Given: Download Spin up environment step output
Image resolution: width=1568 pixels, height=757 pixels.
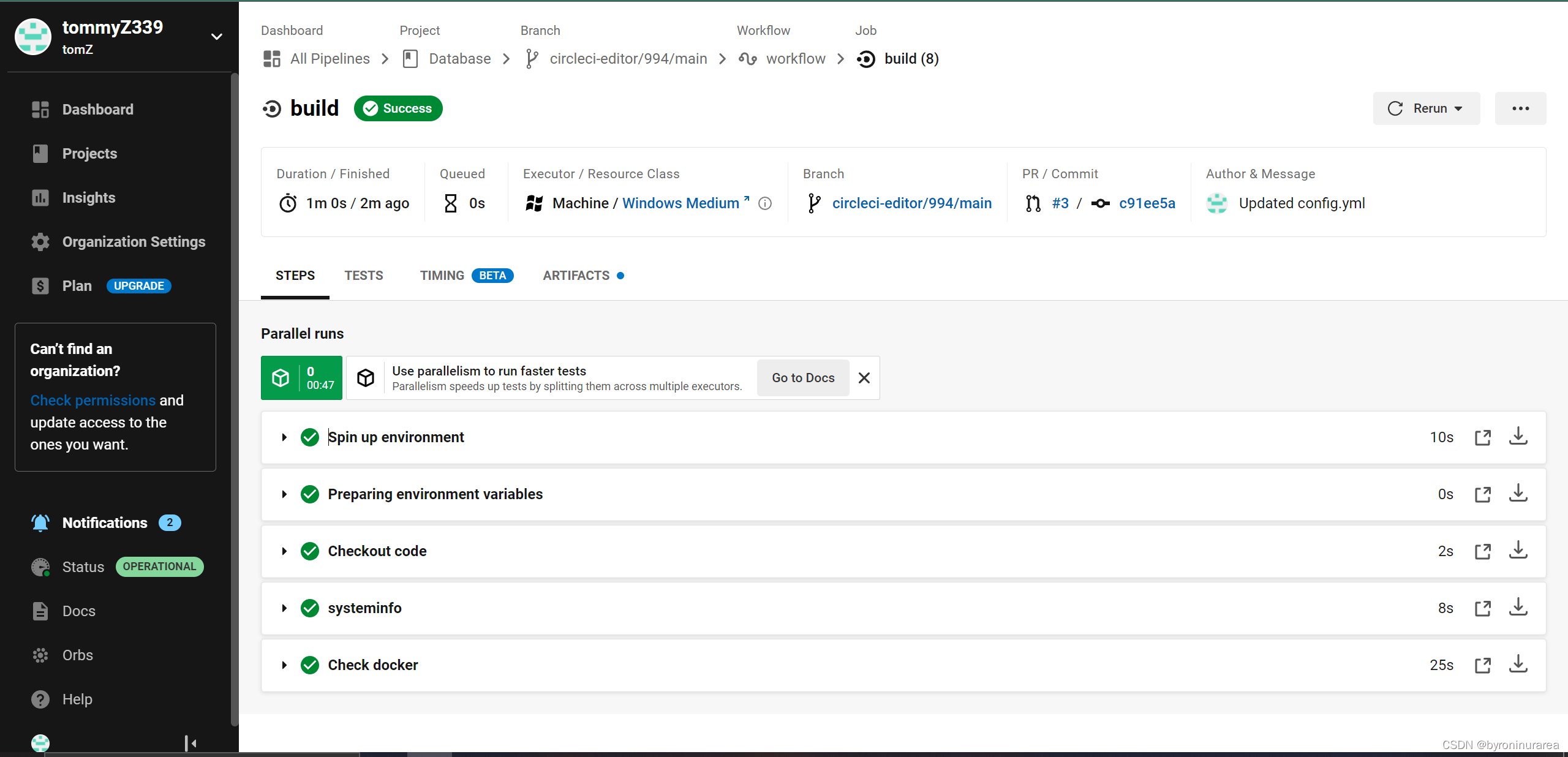Looking at the screenshot, I should 1518,437.
